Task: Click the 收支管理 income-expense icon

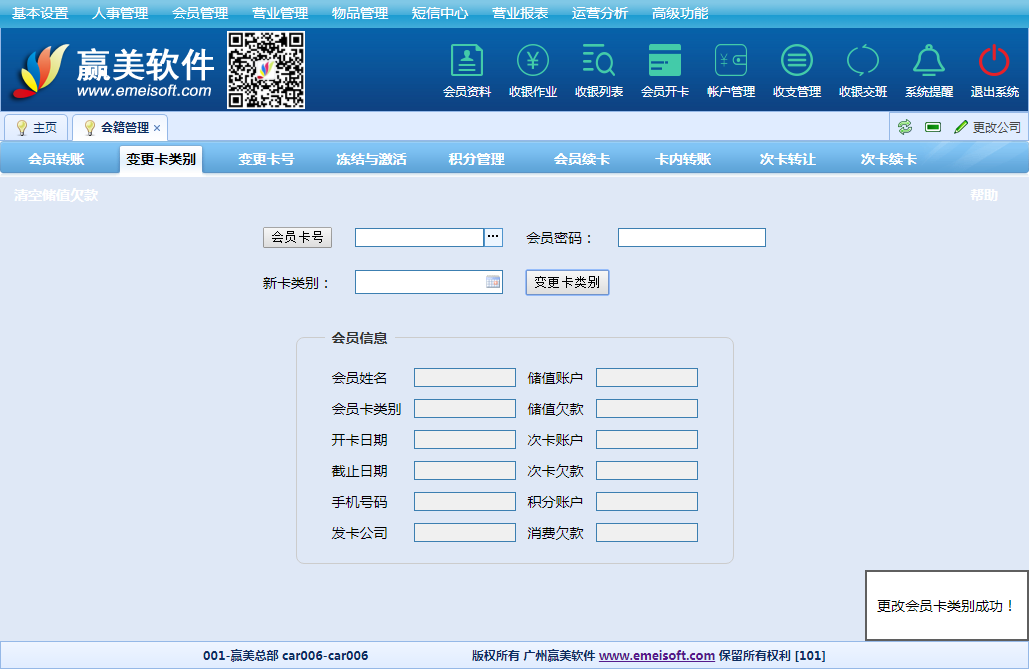Action: [796, 62]
